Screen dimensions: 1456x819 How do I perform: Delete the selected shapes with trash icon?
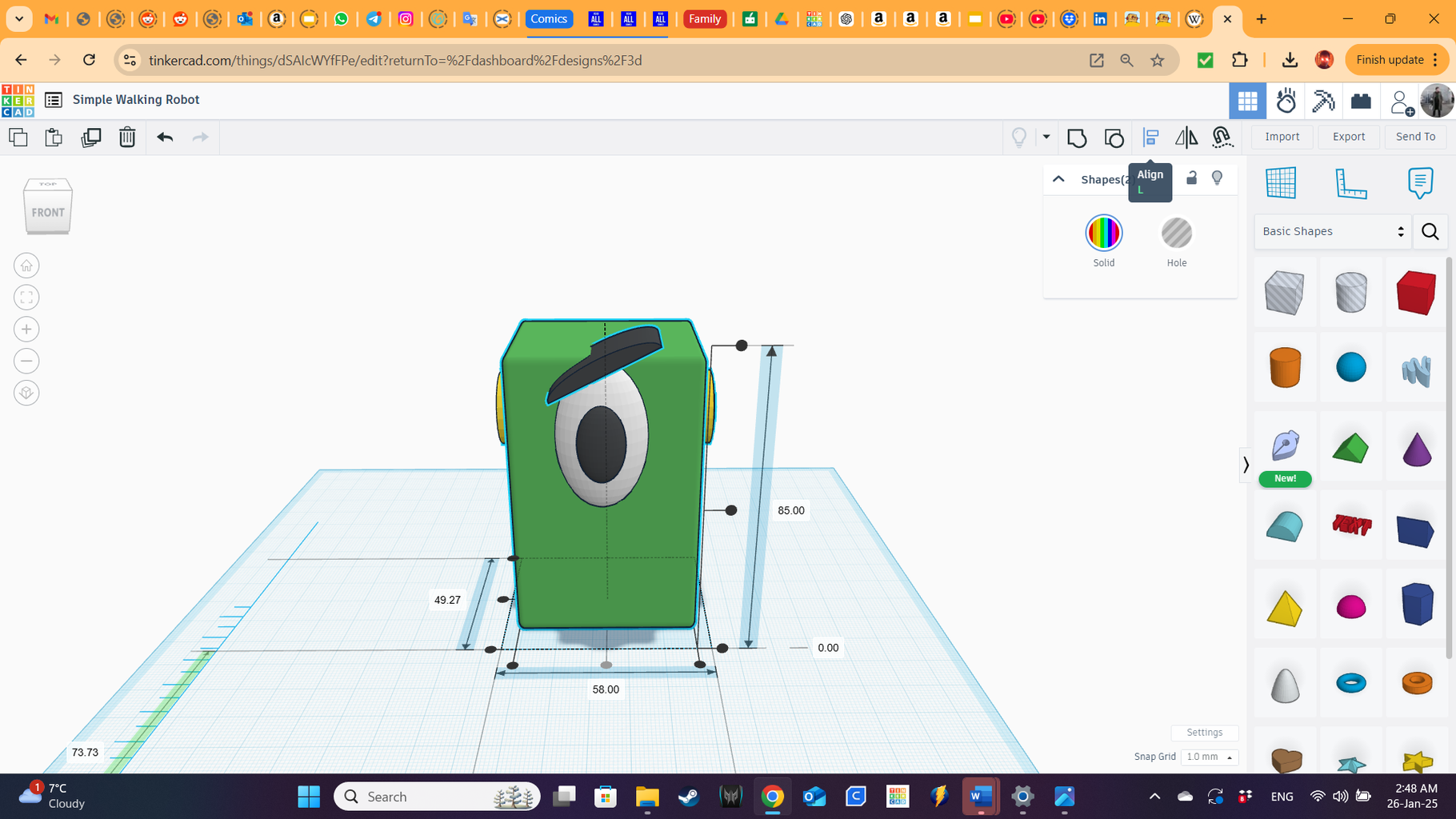[127, 137]
